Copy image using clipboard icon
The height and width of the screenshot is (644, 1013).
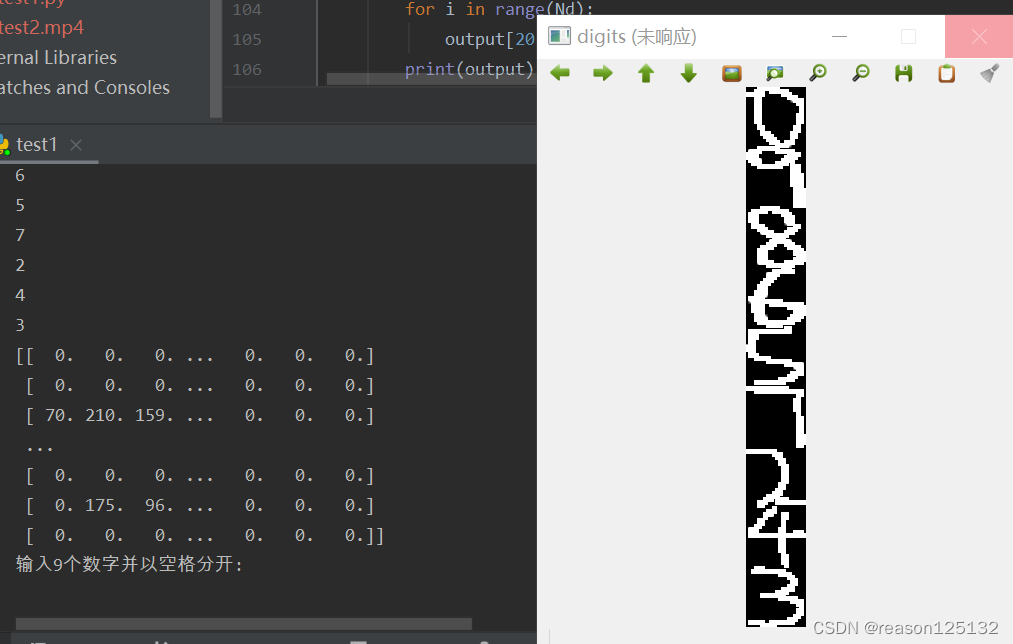[946, 72]
